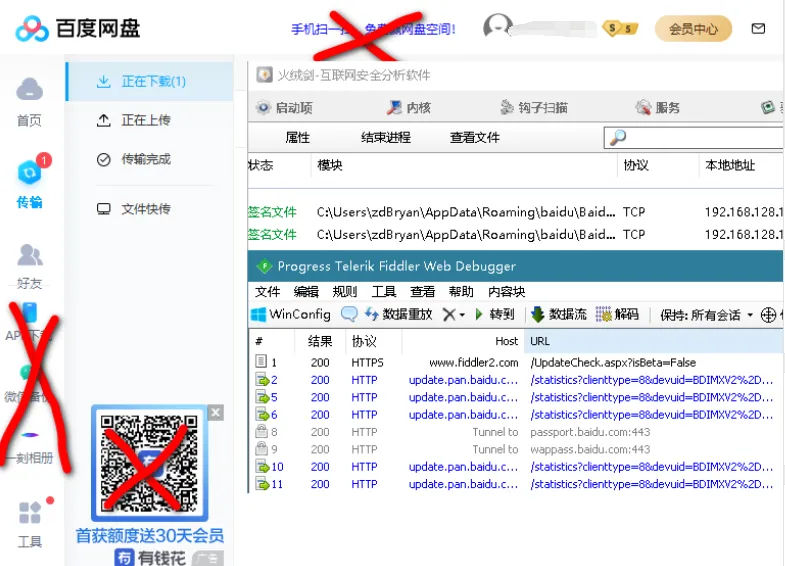This screenshot has width=785, height=566.
Task: Click the lock icon of session 9
Action: (x=261, y=448)
